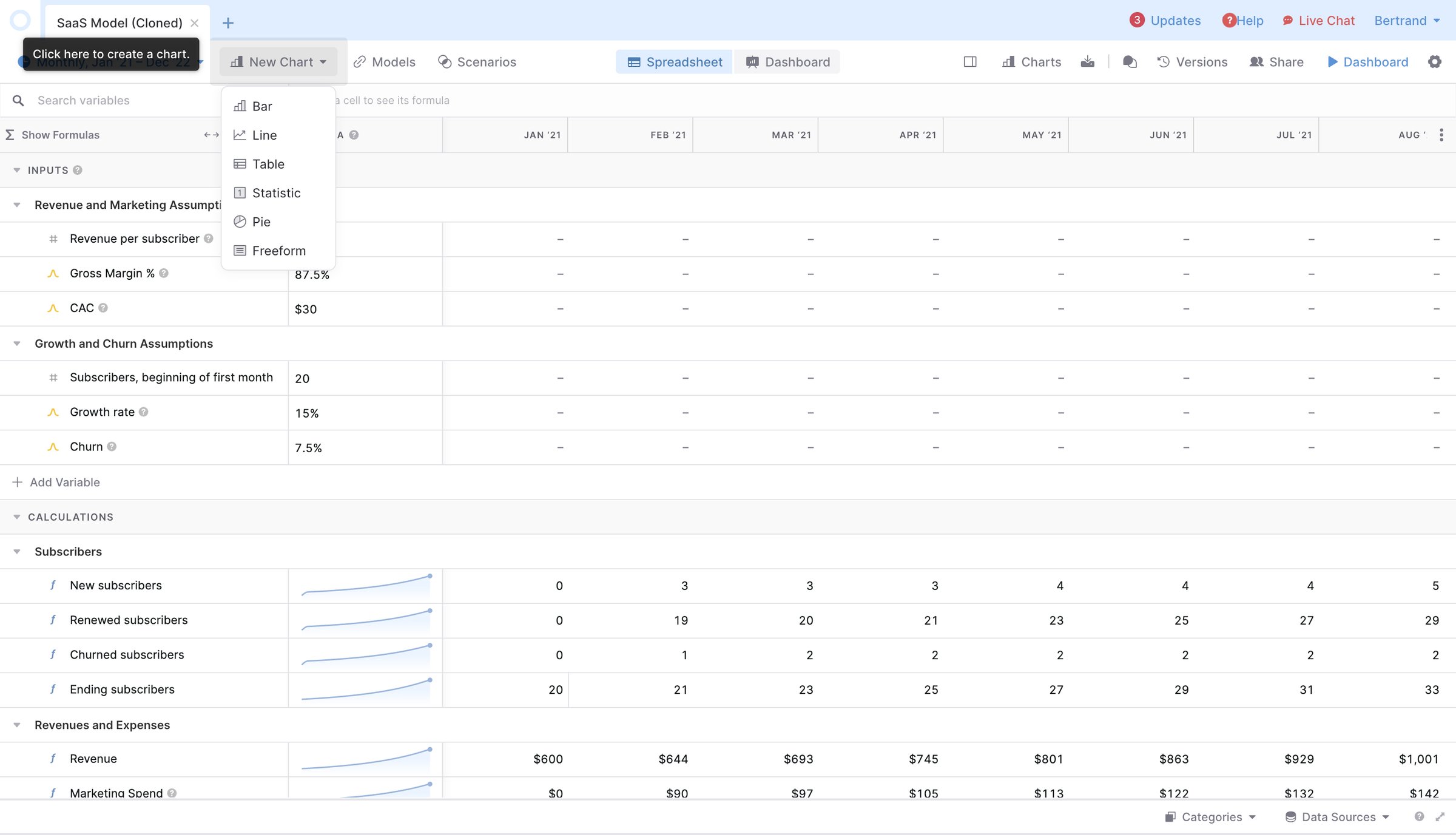
Task: Launch the Dashboard play button
Action: 1367,62
